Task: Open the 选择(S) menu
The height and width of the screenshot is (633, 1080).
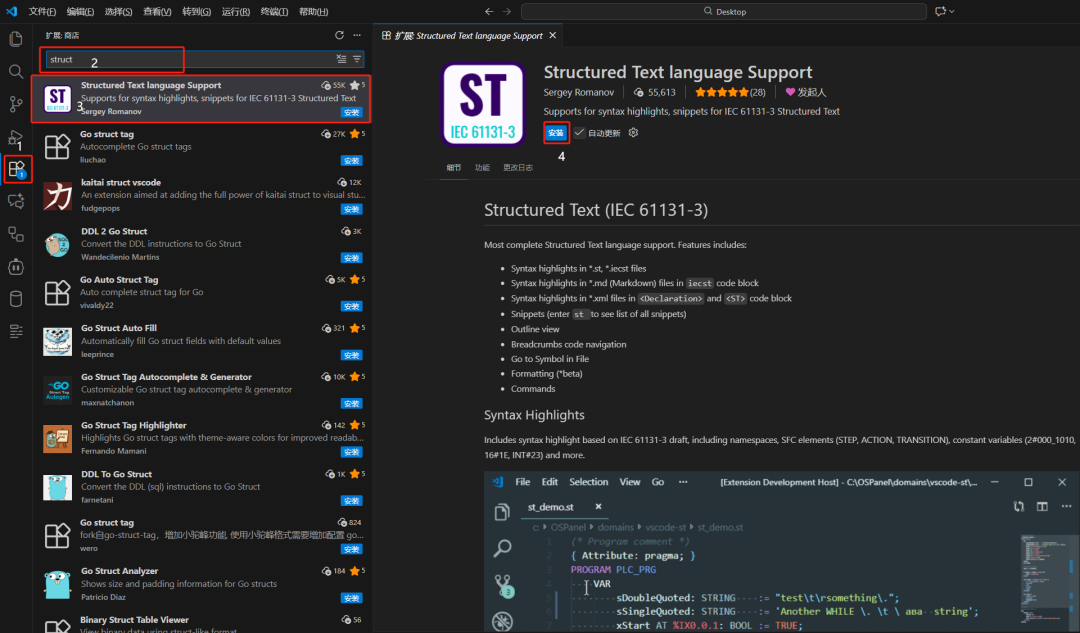Action: click(118, 11)
